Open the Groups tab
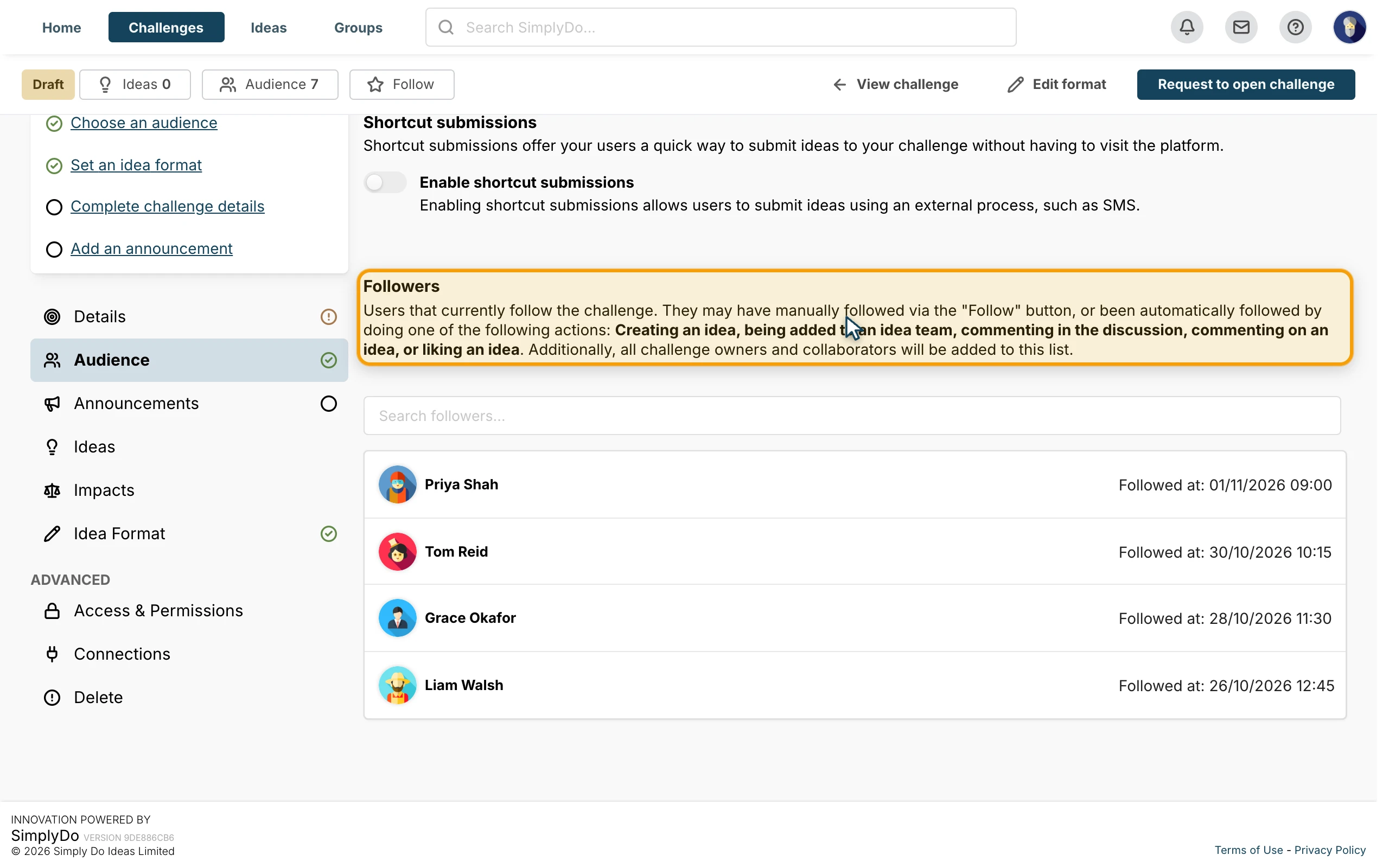The image size is (1389, 868). tap(358, 27)
